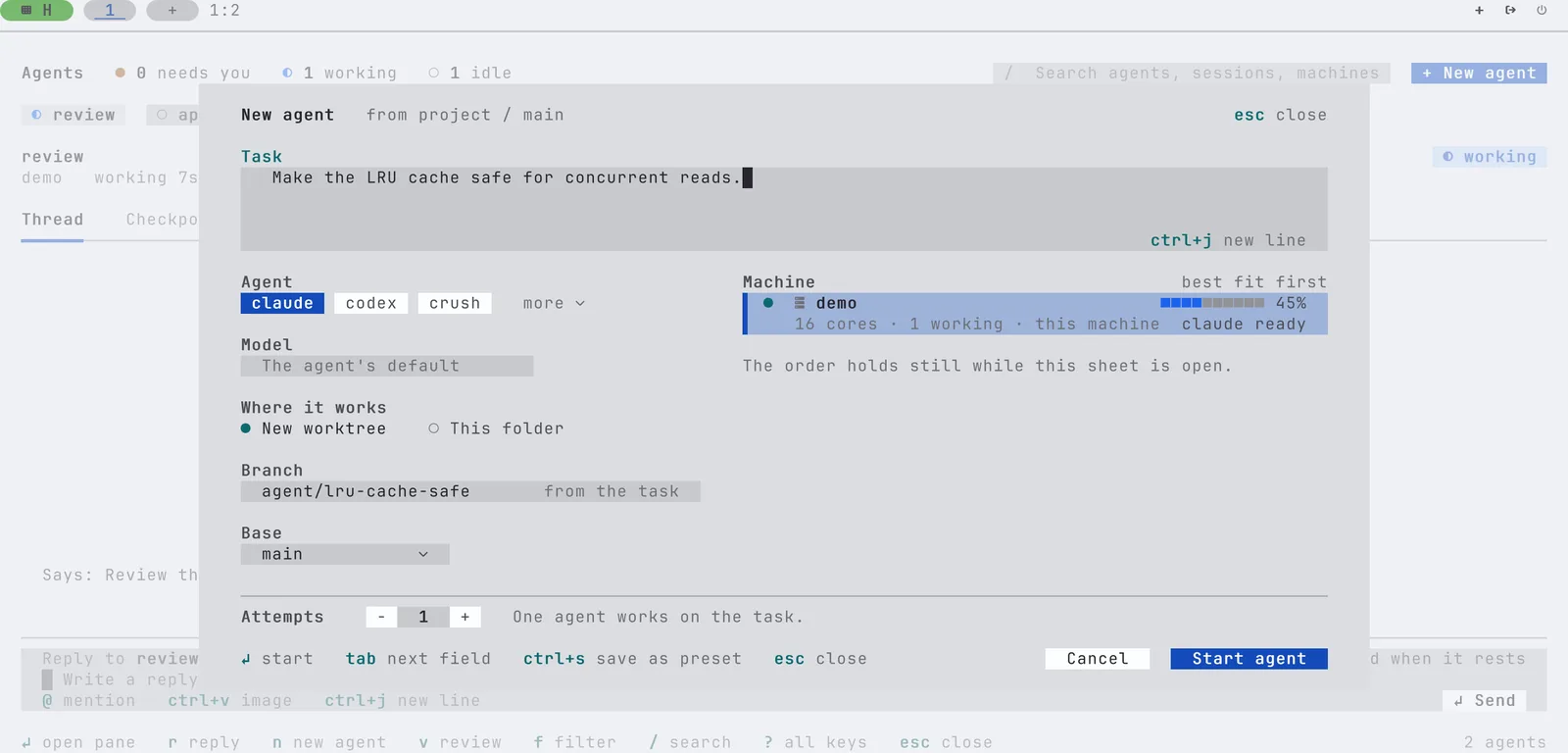1568x753 pixels.
Task: Click the green H pill at top left
Action: (x=36, y=10)
